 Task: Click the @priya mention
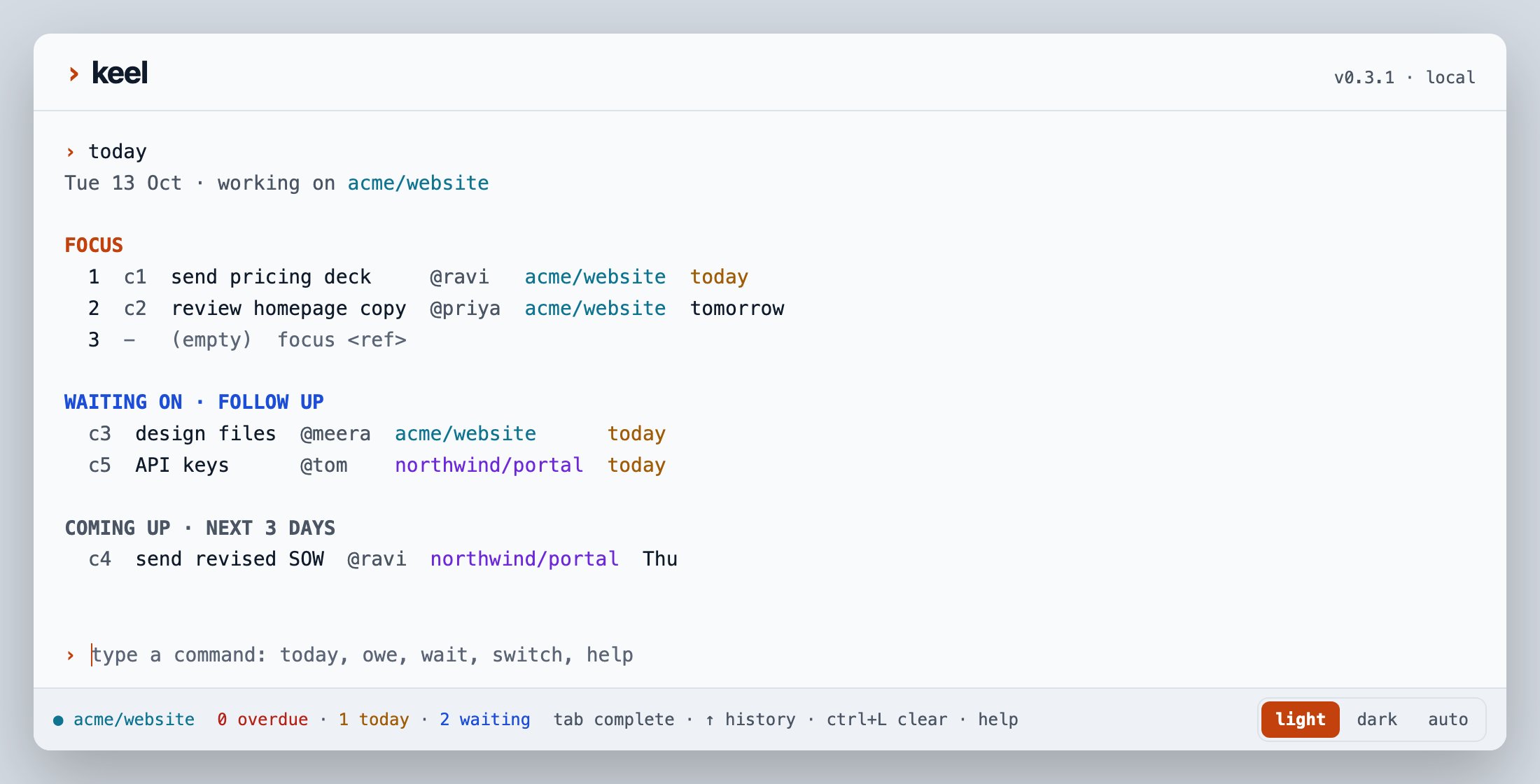pyautogui.click(x=465, y=309)
